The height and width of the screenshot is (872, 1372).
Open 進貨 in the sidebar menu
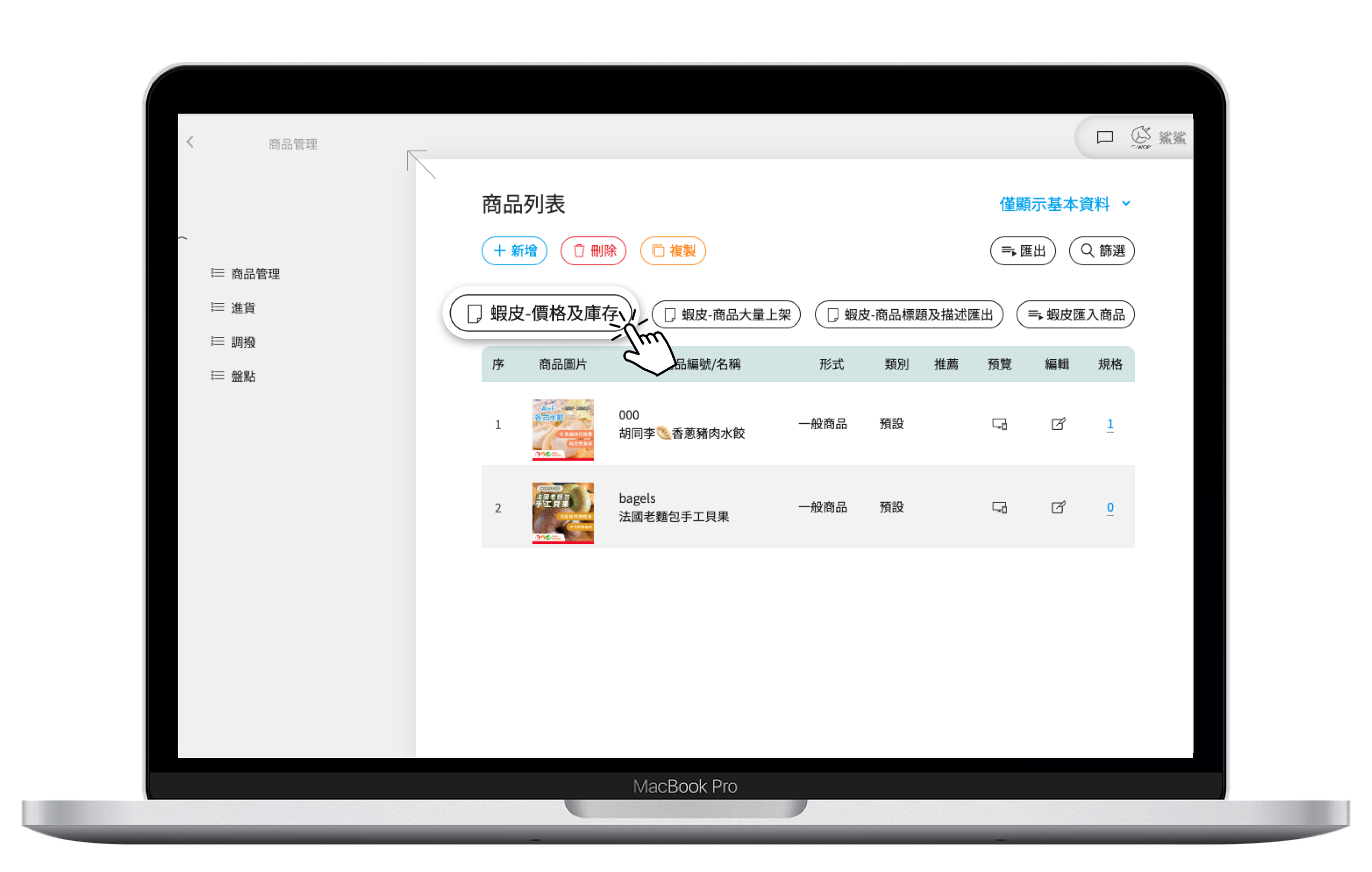click(x=242, y=308)
